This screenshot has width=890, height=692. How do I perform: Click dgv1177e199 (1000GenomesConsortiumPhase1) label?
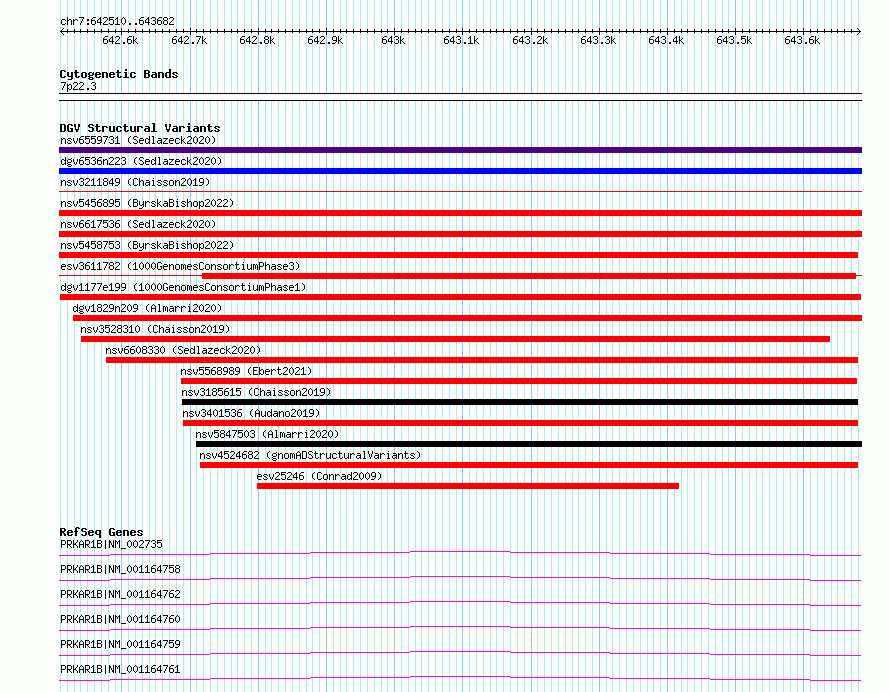pos(183,287)
